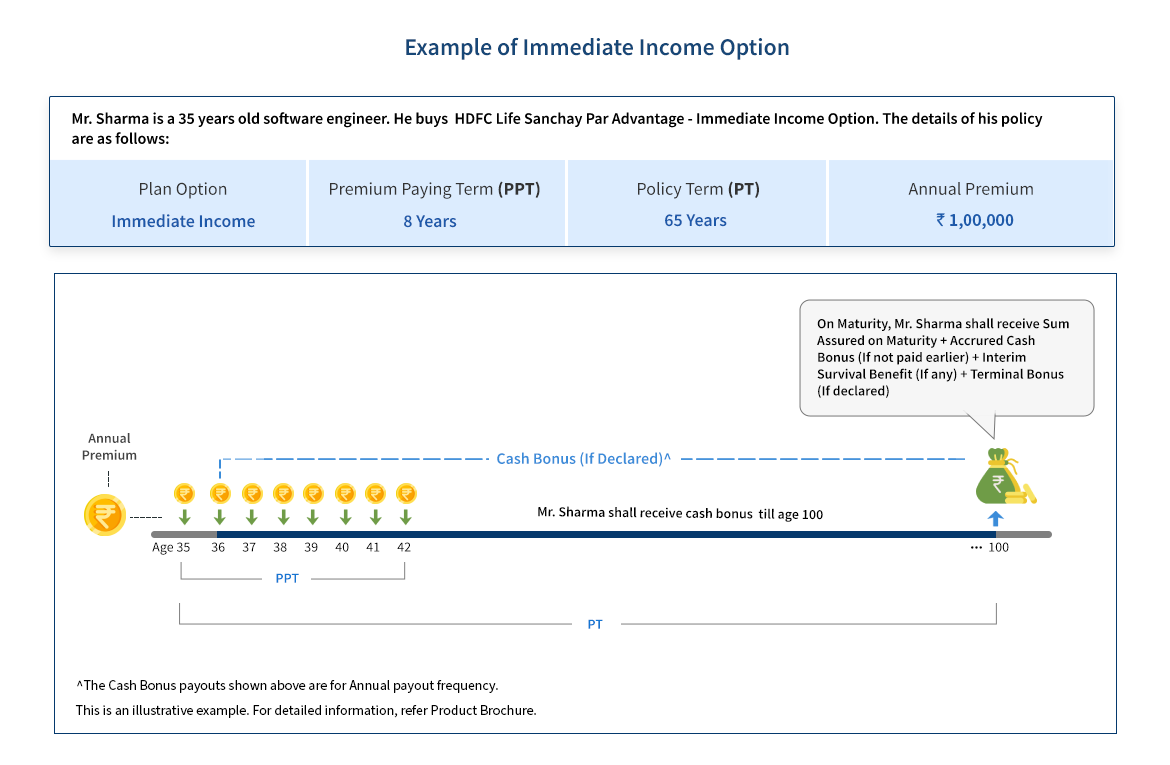The width and height of the screenshot is (1170, 765).
Task: Click the rupee coin above age 39
Action: point(313,493)
